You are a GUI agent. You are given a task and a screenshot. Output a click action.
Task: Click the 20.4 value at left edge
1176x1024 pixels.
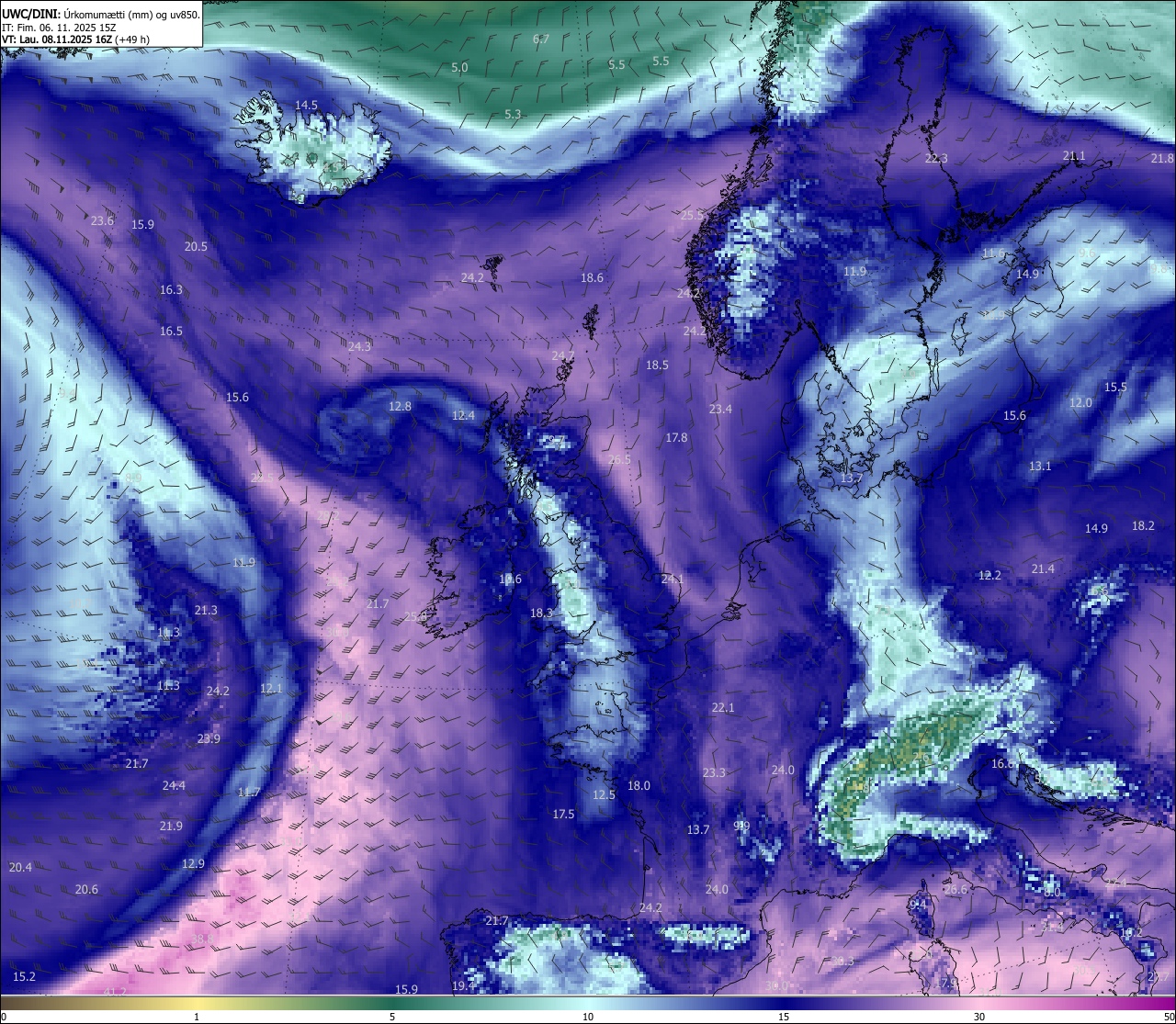coord(20,867)
